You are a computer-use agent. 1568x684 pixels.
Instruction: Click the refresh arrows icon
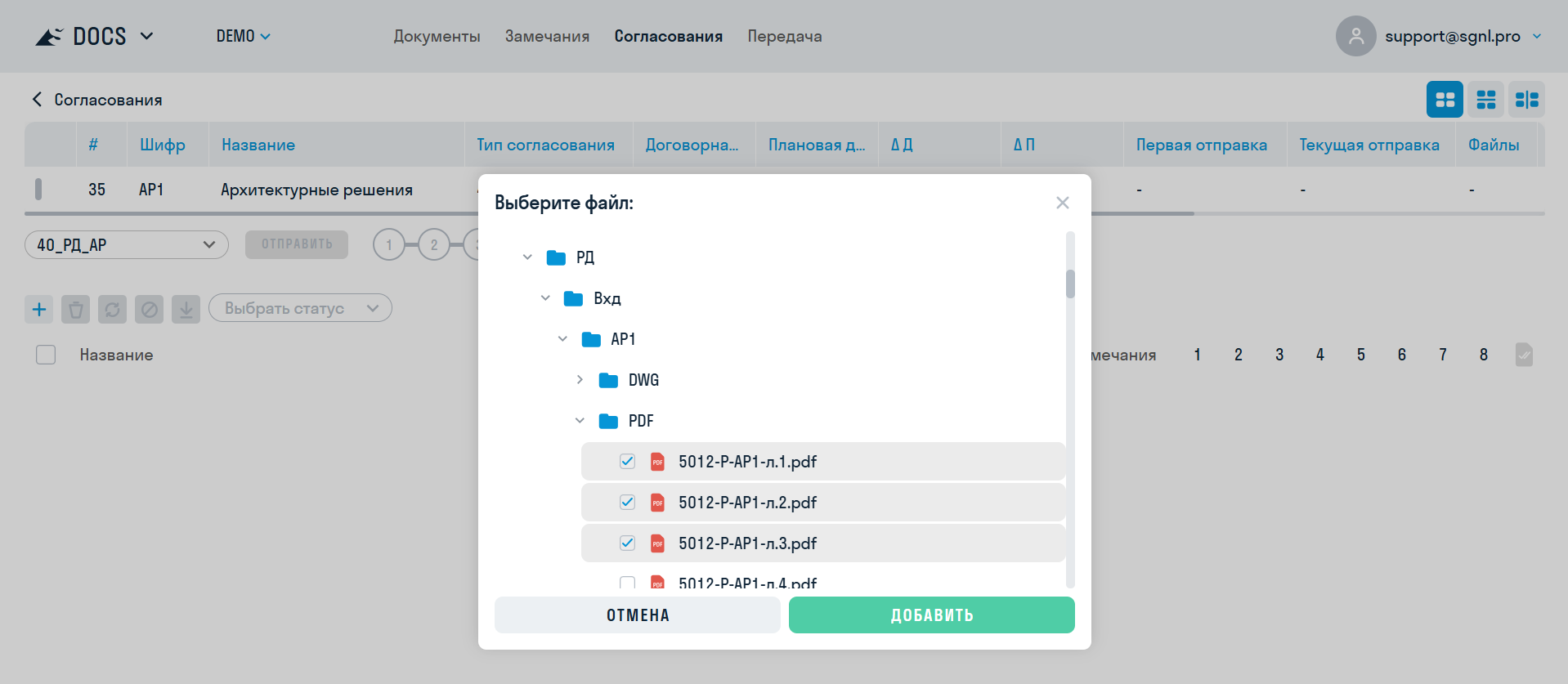(x=112, y=309)
